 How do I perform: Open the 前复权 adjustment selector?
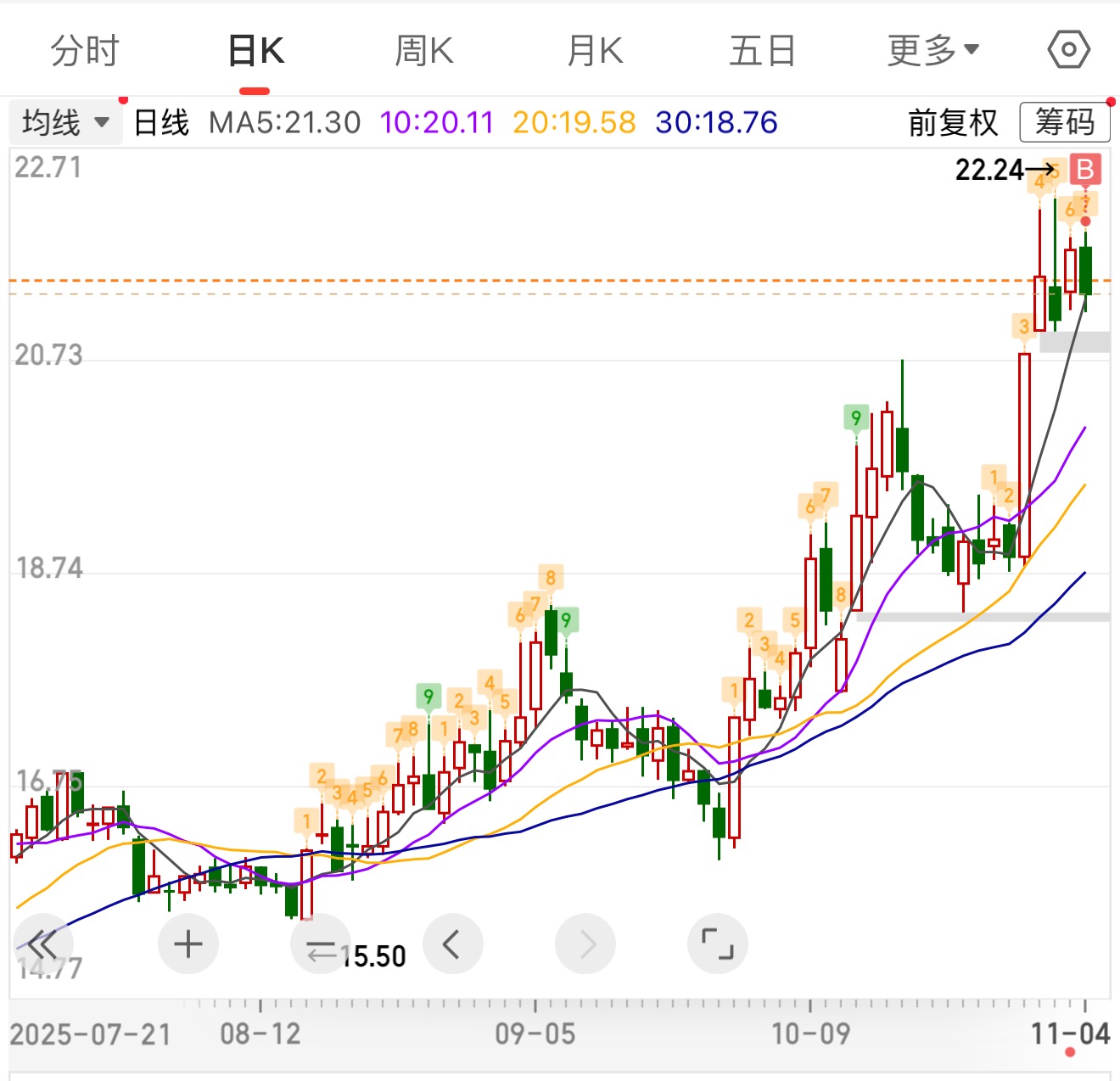tap(953, 123)
